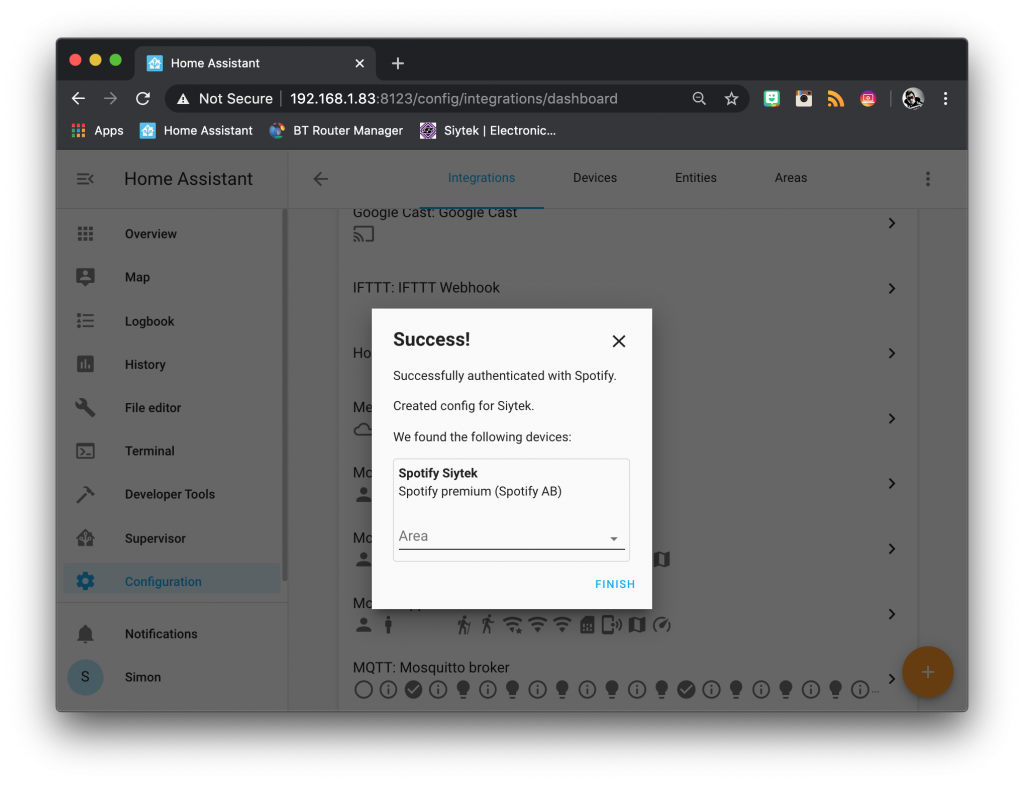The height and width of the screenshot is (786, 1024).
Task: Open the Home Assistant bookmark
Action: click(x=196, y=131)
